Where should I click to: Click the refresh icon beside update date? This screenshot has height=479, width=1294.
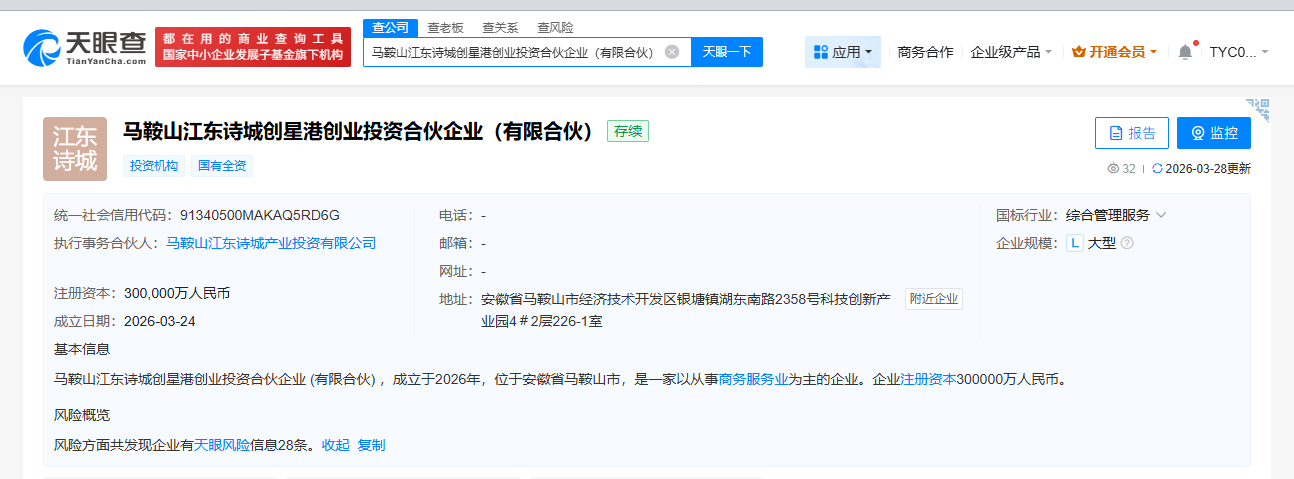coord(1158,169)
